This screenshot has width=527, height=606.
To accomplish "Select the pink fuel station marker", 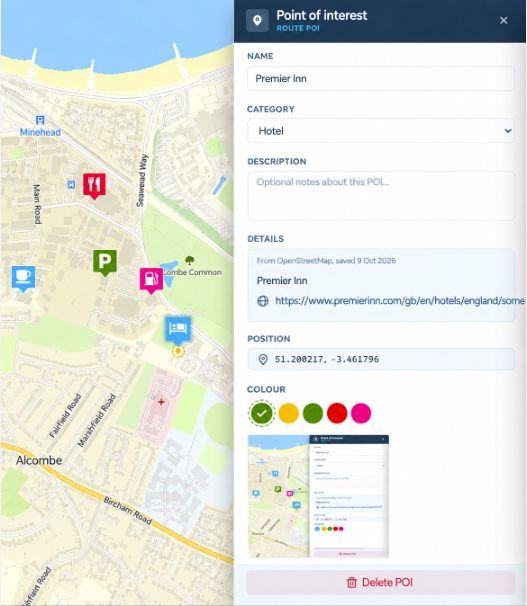I will coord(151,280).
